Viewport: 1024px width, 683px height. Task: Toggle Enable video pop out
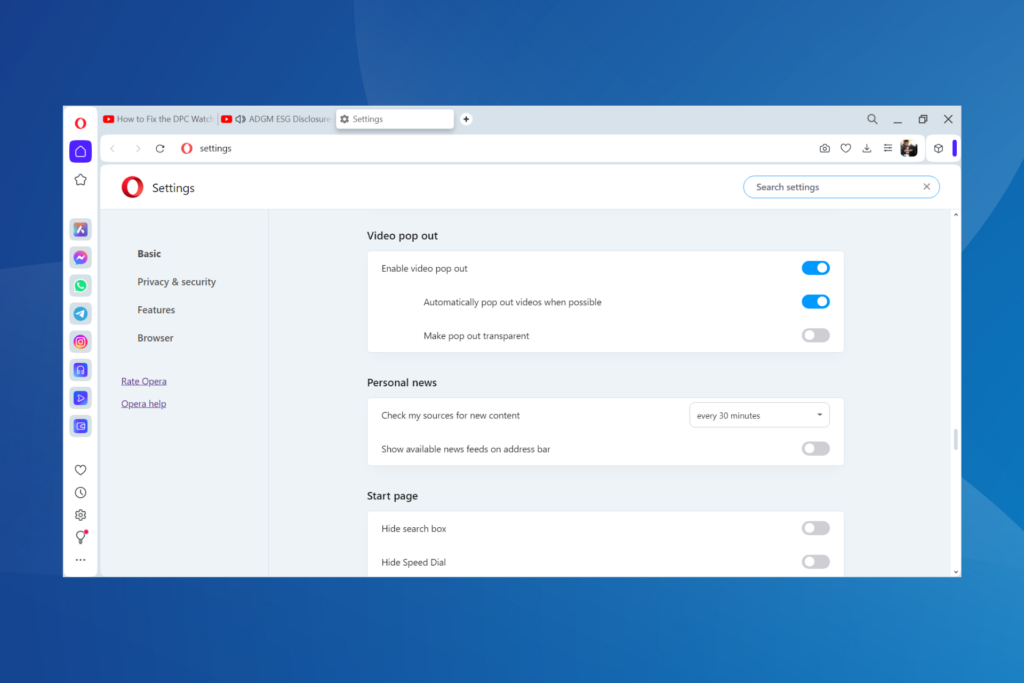point(816,268)
